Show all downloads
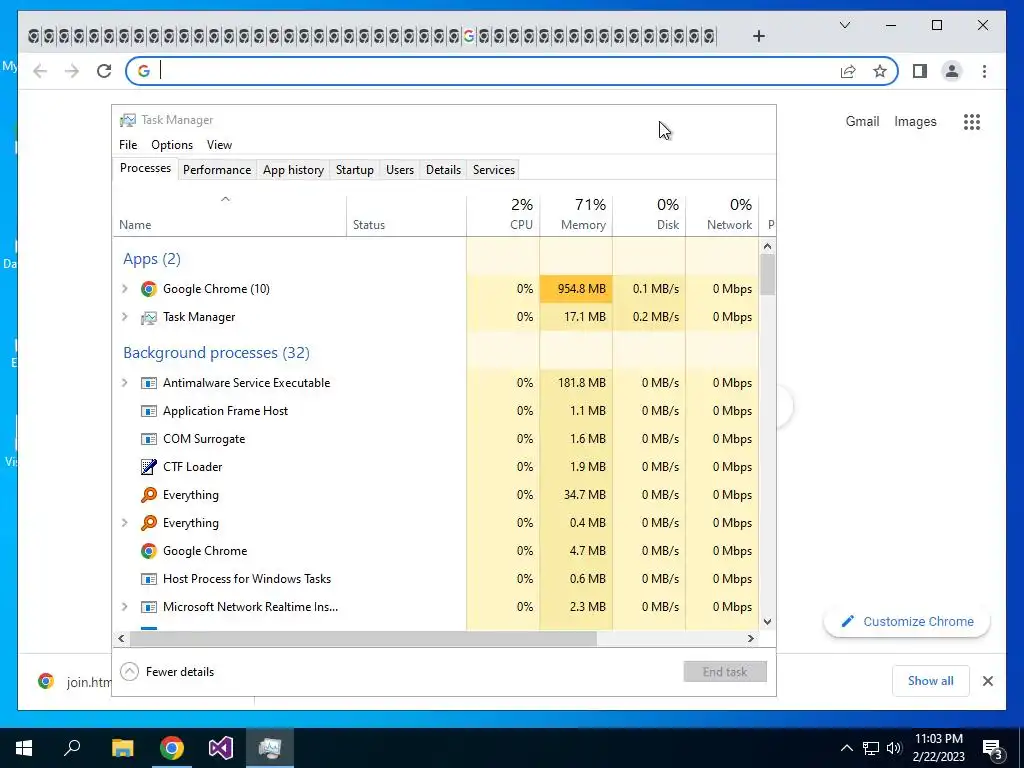Screen dimensions: 1024x768 [x=931, y=680]
